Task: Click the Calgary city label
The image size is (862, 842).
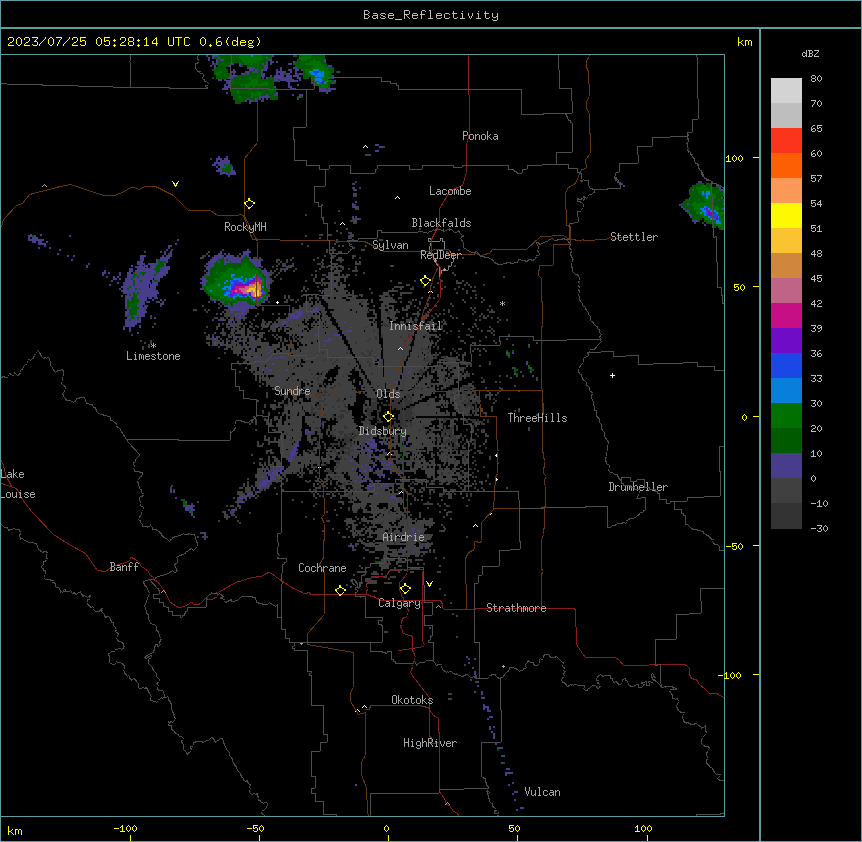Action: pyautogui.click(x=399, y=603)
